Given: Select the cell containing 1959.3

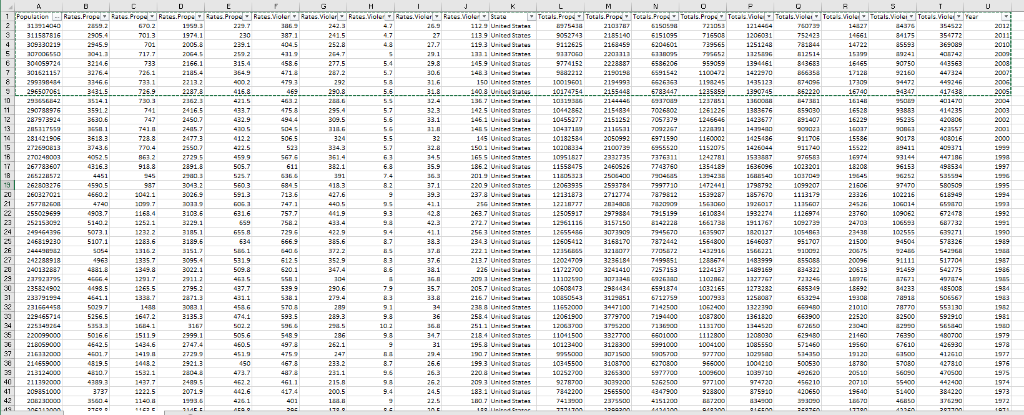Looking at the screenshot, I should [x=182, y=24].
